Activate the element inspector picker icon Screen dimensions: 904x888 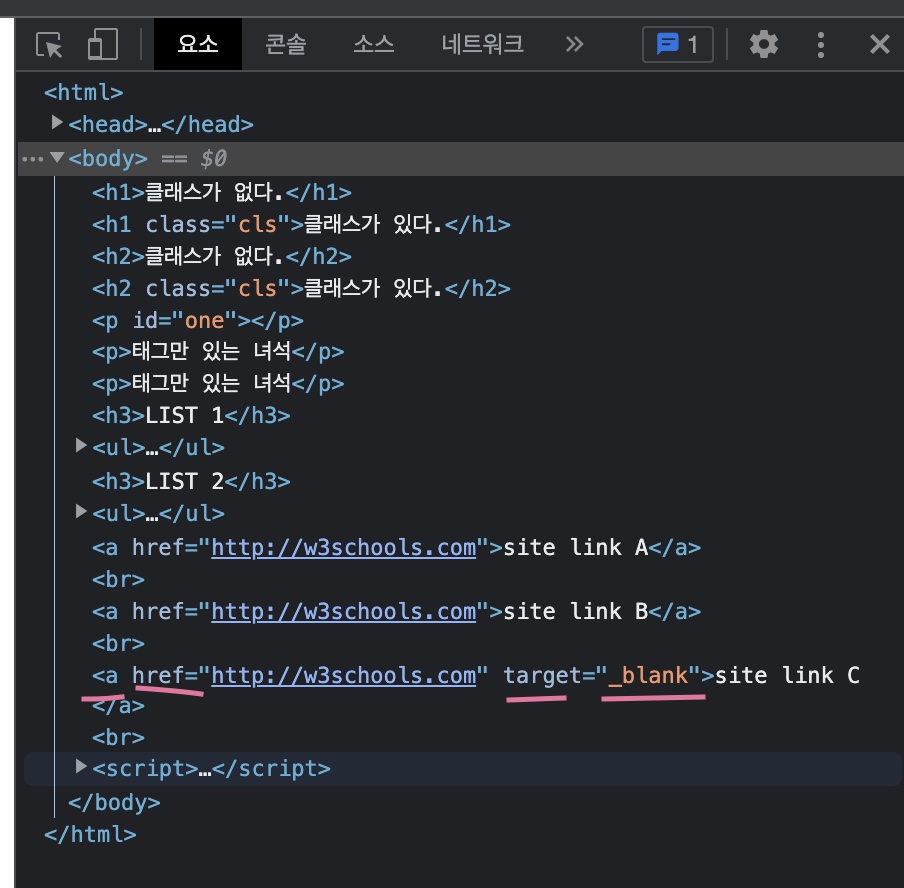(49, 44)
